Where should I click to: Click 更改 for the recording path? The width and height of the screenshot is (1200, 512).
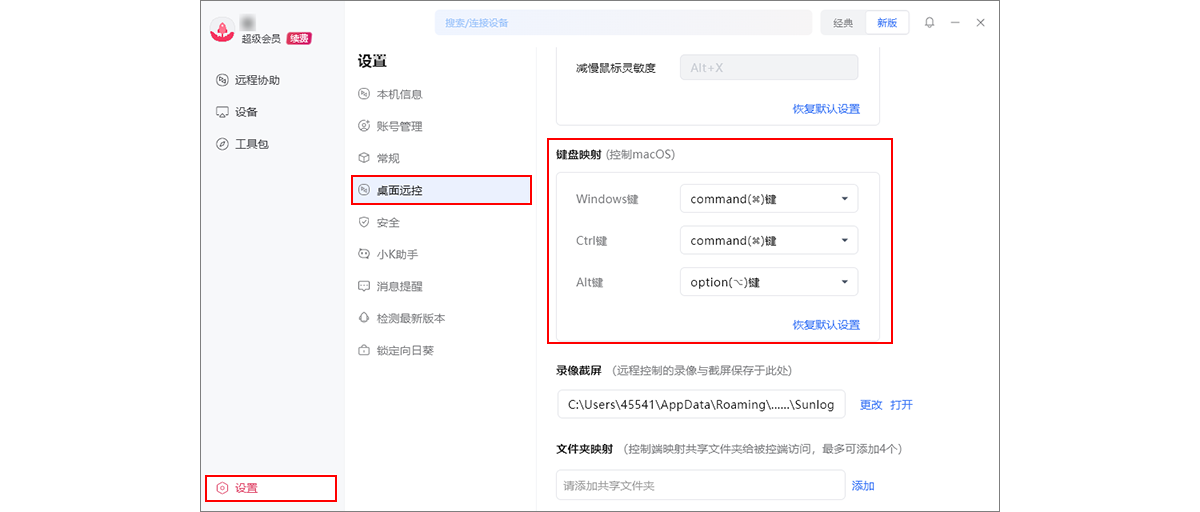871,405
